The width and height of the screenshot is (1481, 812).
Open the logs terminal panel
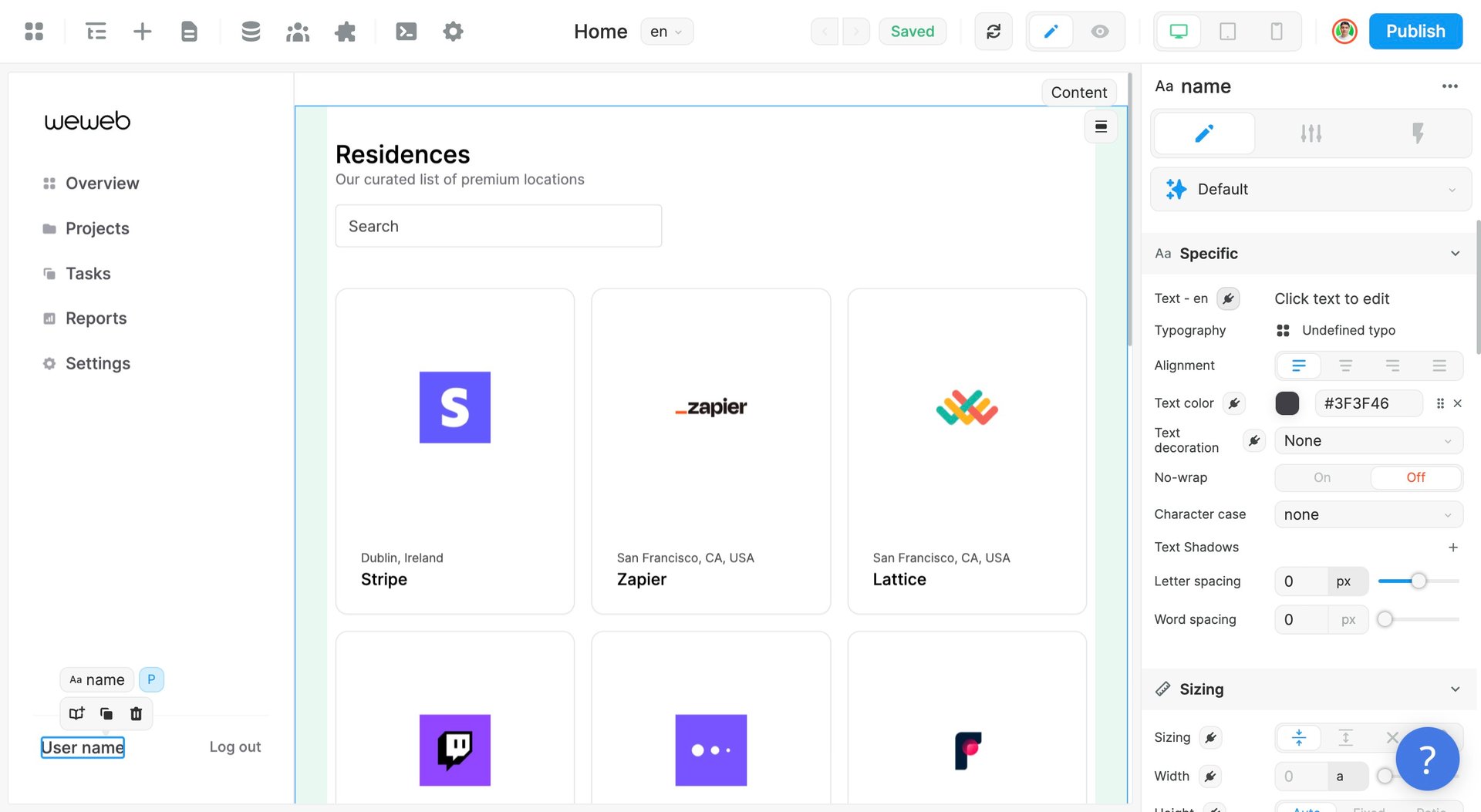pyautogui.click(x=407, y=32)
